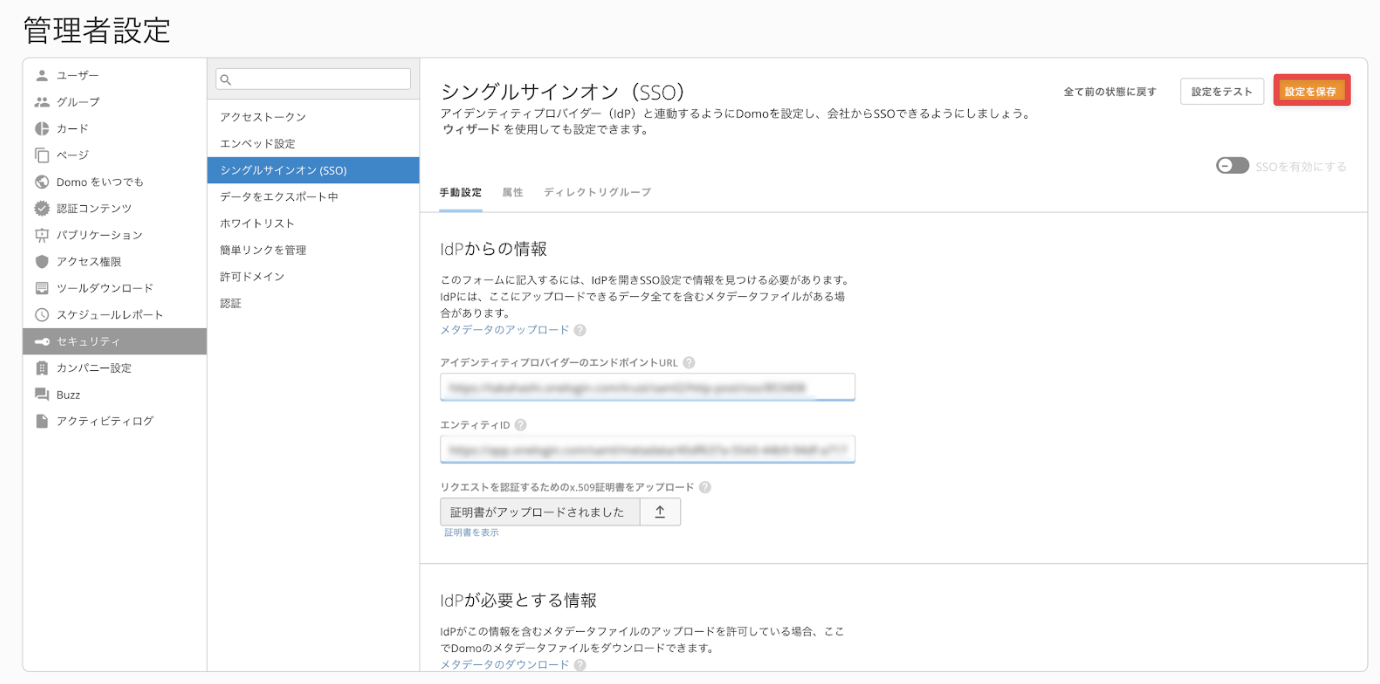The image size is (1380, 684).
Task: Click help icon beside x.509証明書 label
Action: click(x=705, y=487)
